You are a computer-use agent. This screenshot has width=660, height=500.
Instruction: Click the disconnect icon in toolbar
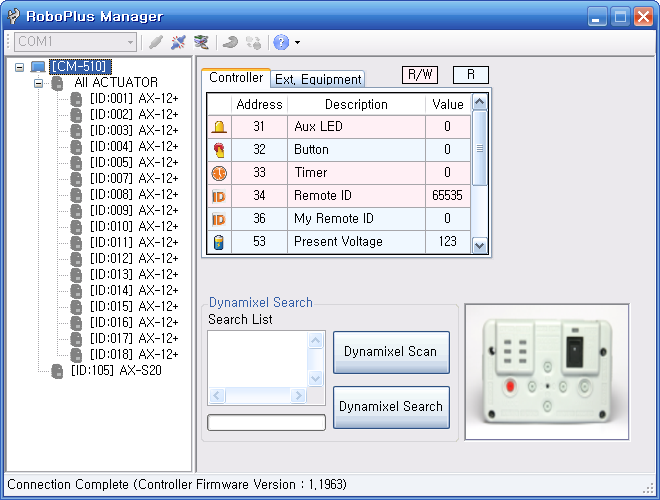point(178,42)
